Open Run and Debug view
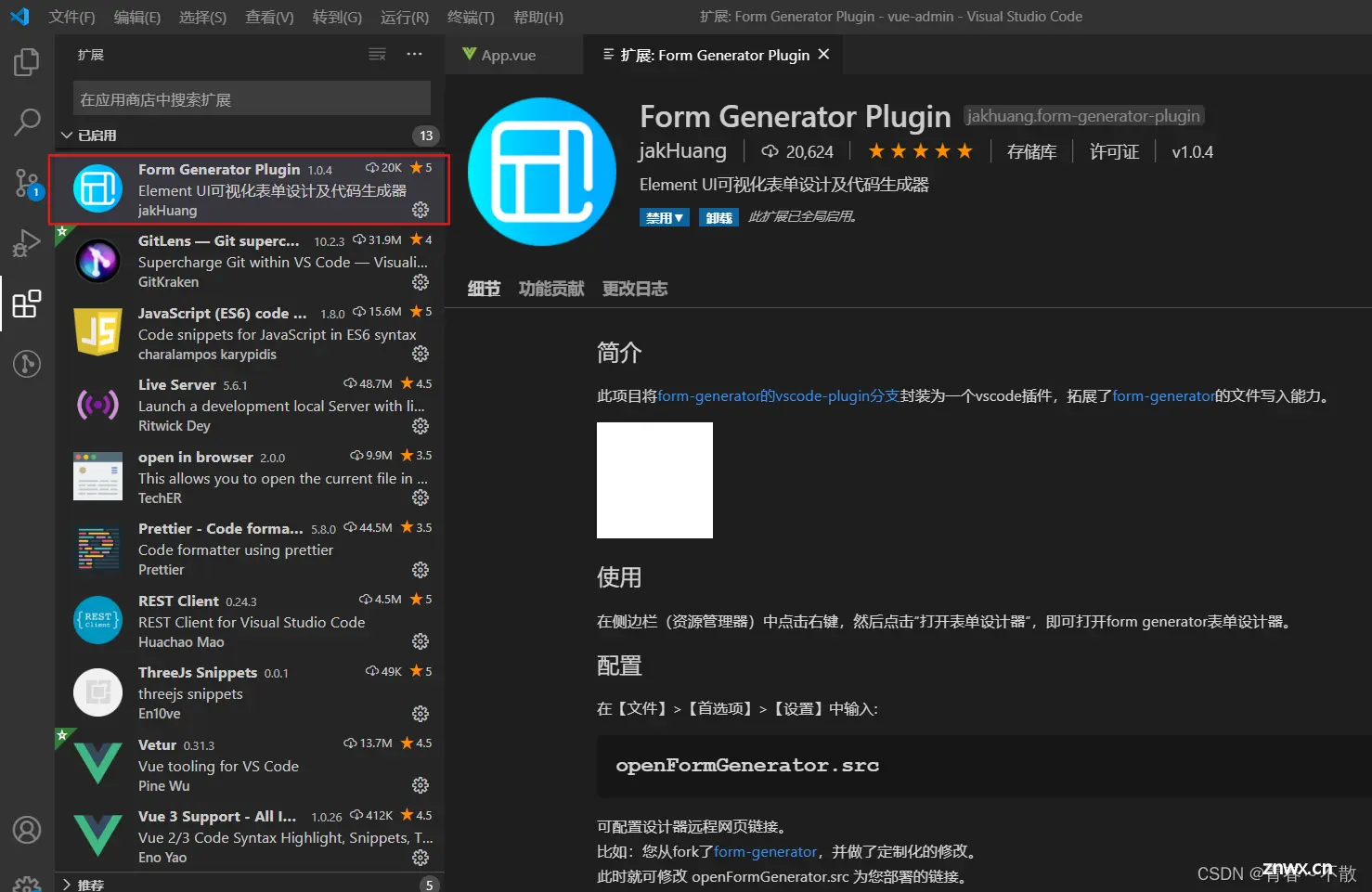This screenshot has height=892, width=1372. point(26,243)
